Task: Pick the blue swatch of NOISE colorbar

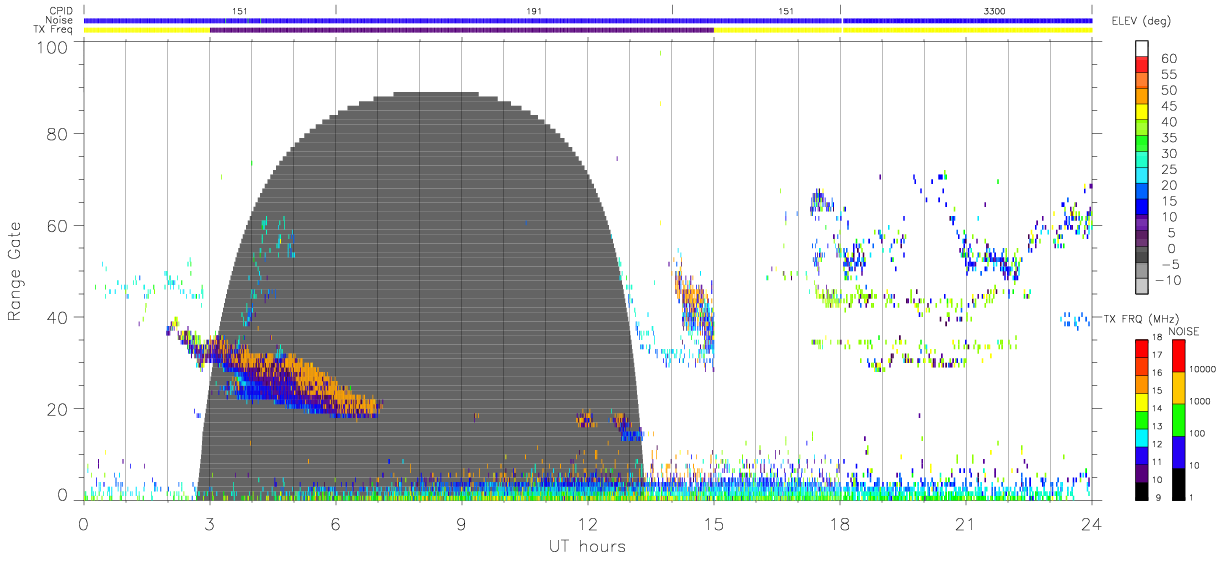Action: click(x=1177, y=450)
